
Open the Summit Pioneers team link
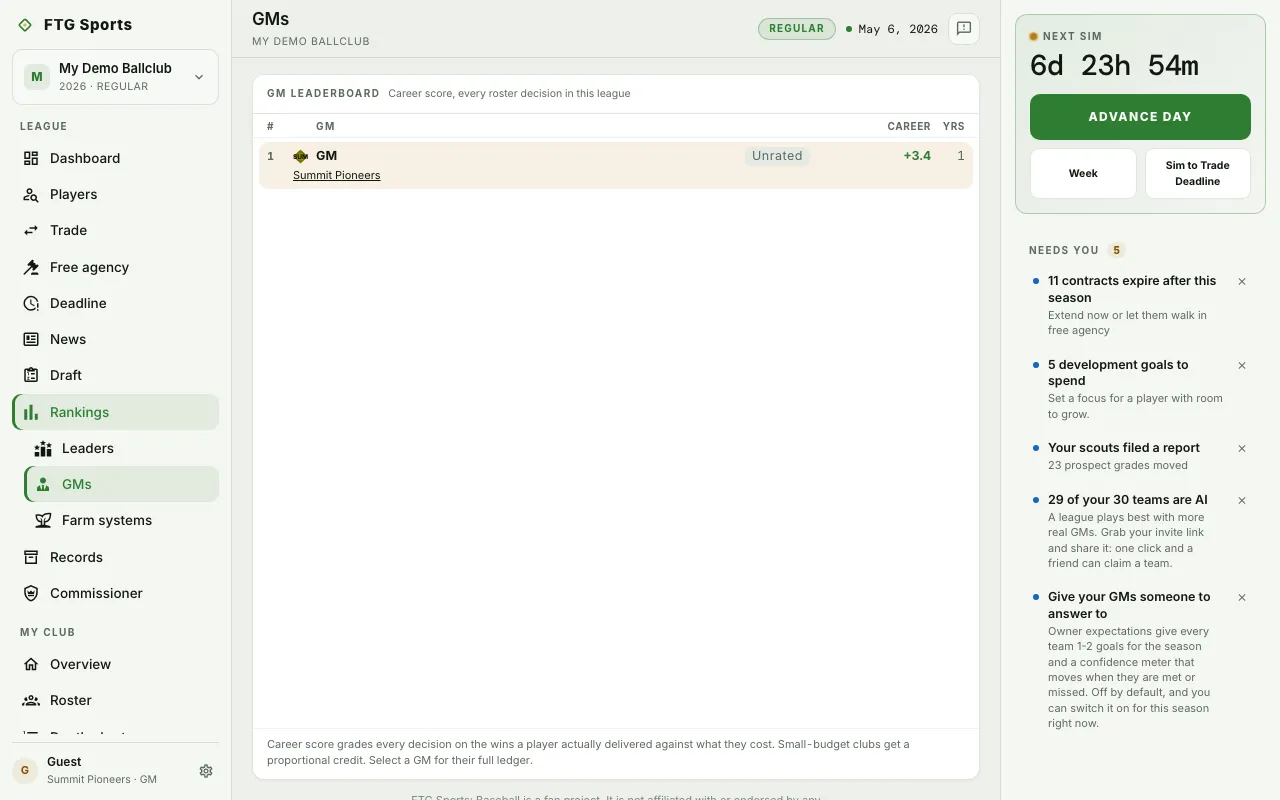[x=336, y=175]
